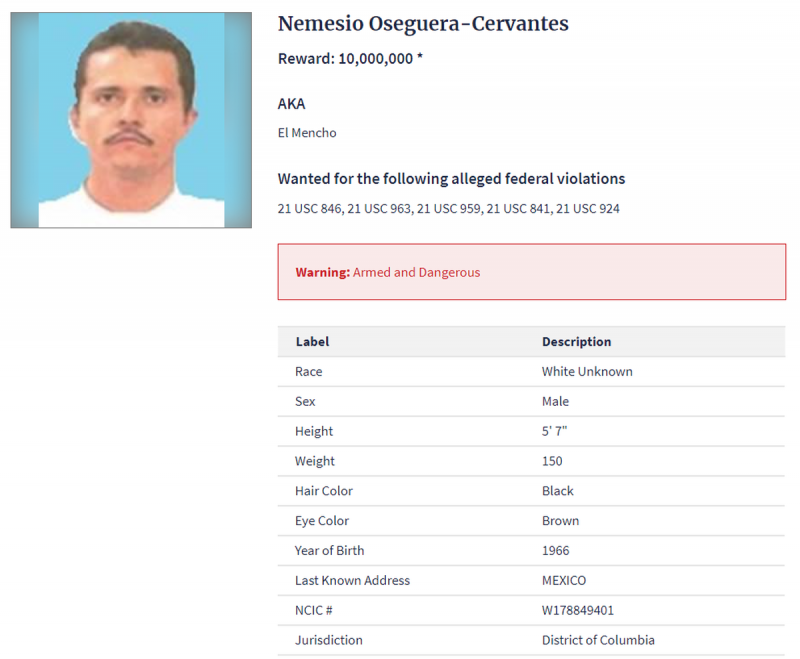Screen dimensions: 800x659
Task: Click the 21 USC 846 violation list
Action: 448,209
